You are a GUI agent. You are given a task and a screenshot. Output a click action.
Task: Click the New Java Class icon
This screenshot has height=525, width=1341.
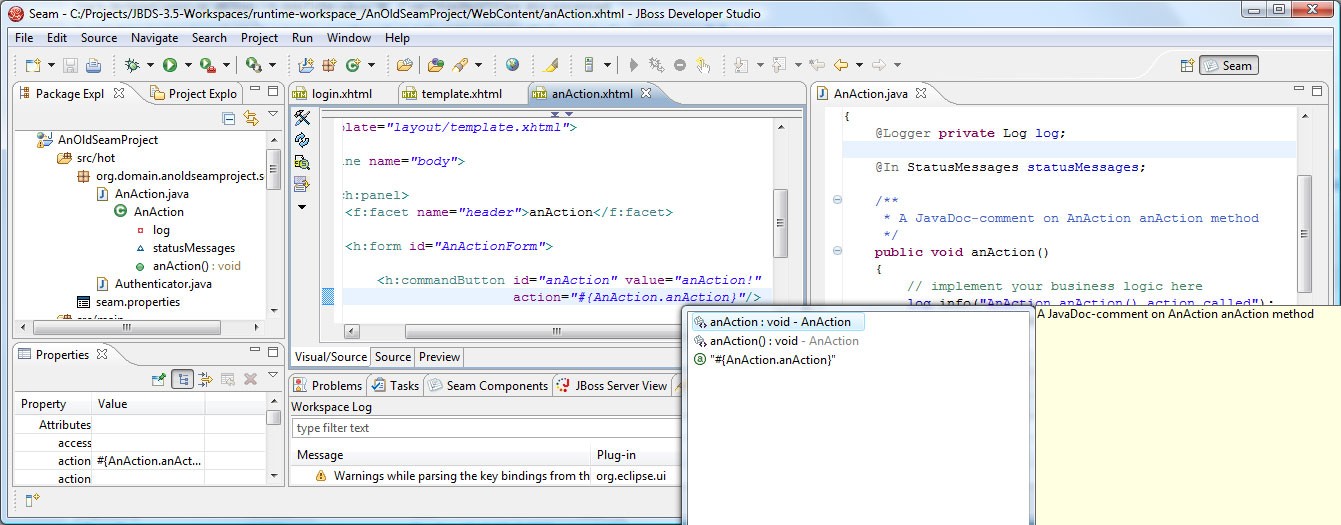[x=353, y=65]
